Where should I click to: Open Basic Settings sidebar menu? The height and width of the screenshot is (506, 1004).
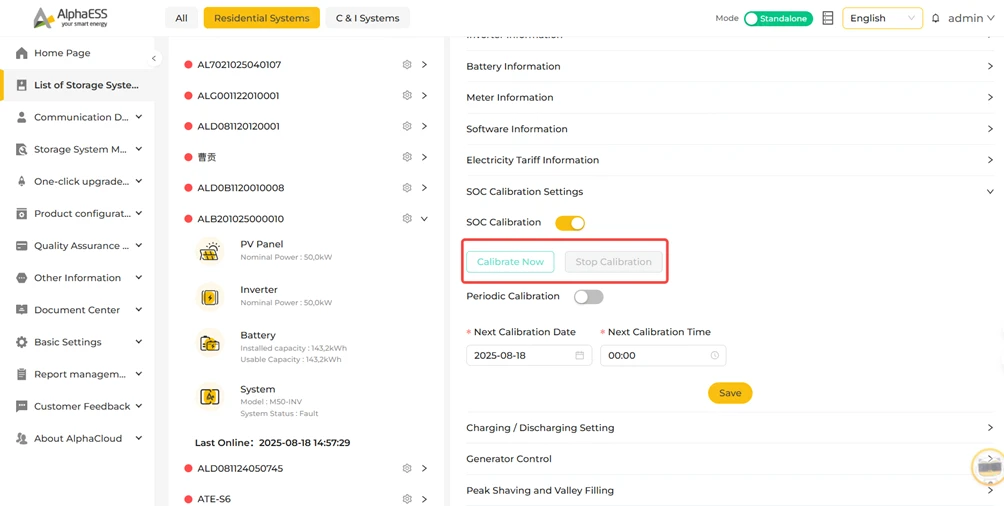[77, 342]
